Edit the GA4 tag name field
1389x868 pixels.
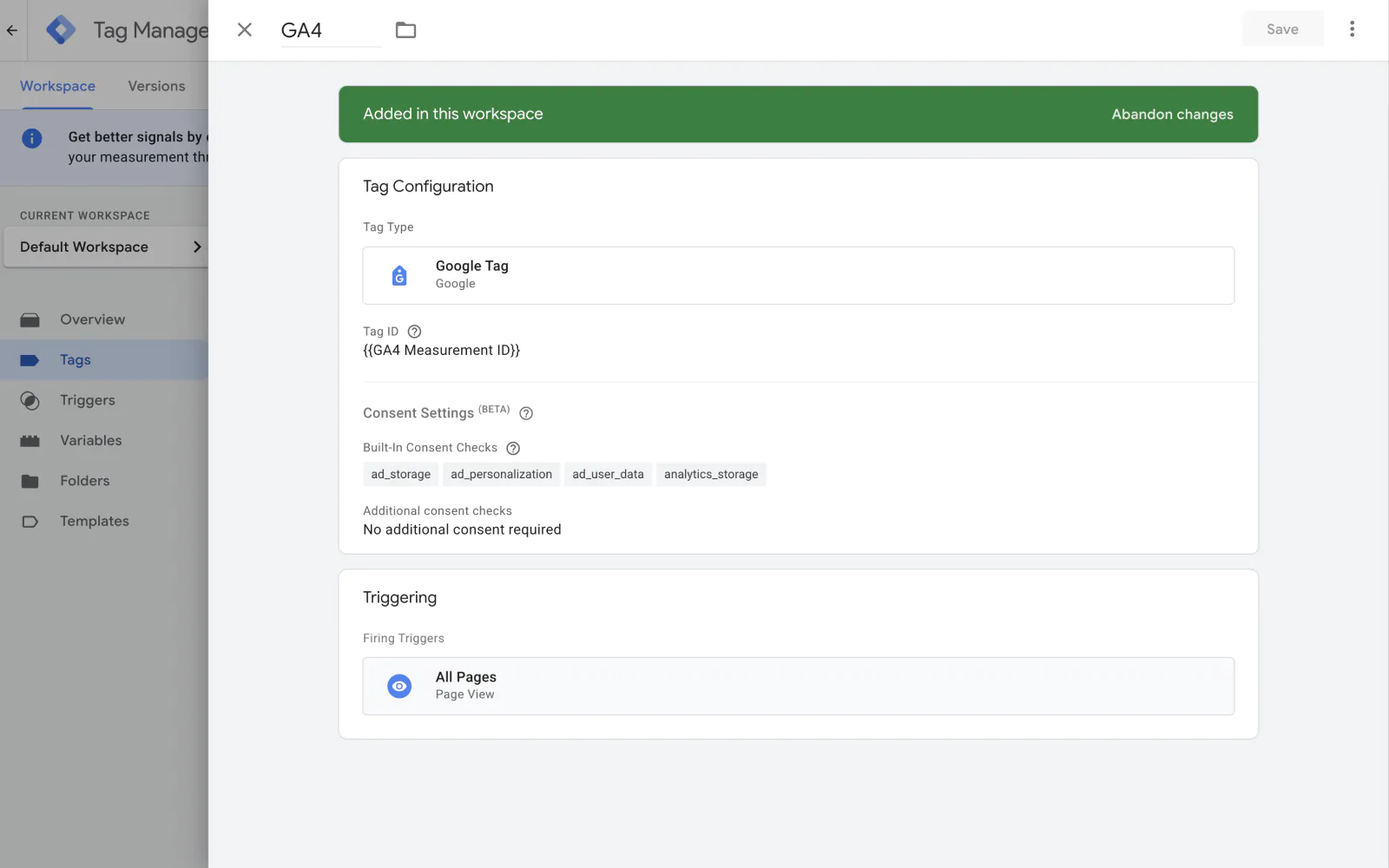(x=330, y=30)
